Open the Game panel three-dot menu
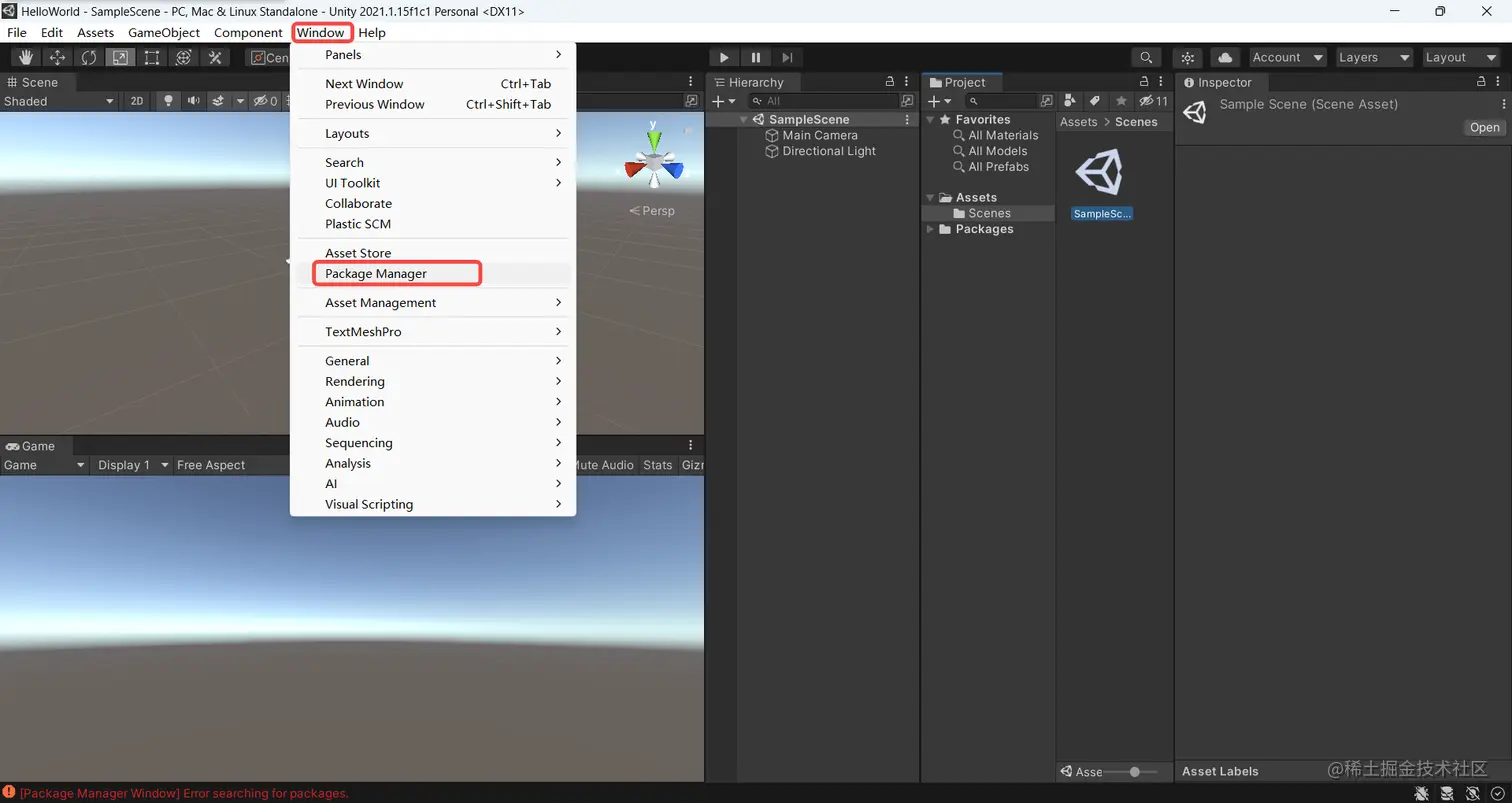This screenshot has width=1512, height=803. coord(690,446)
